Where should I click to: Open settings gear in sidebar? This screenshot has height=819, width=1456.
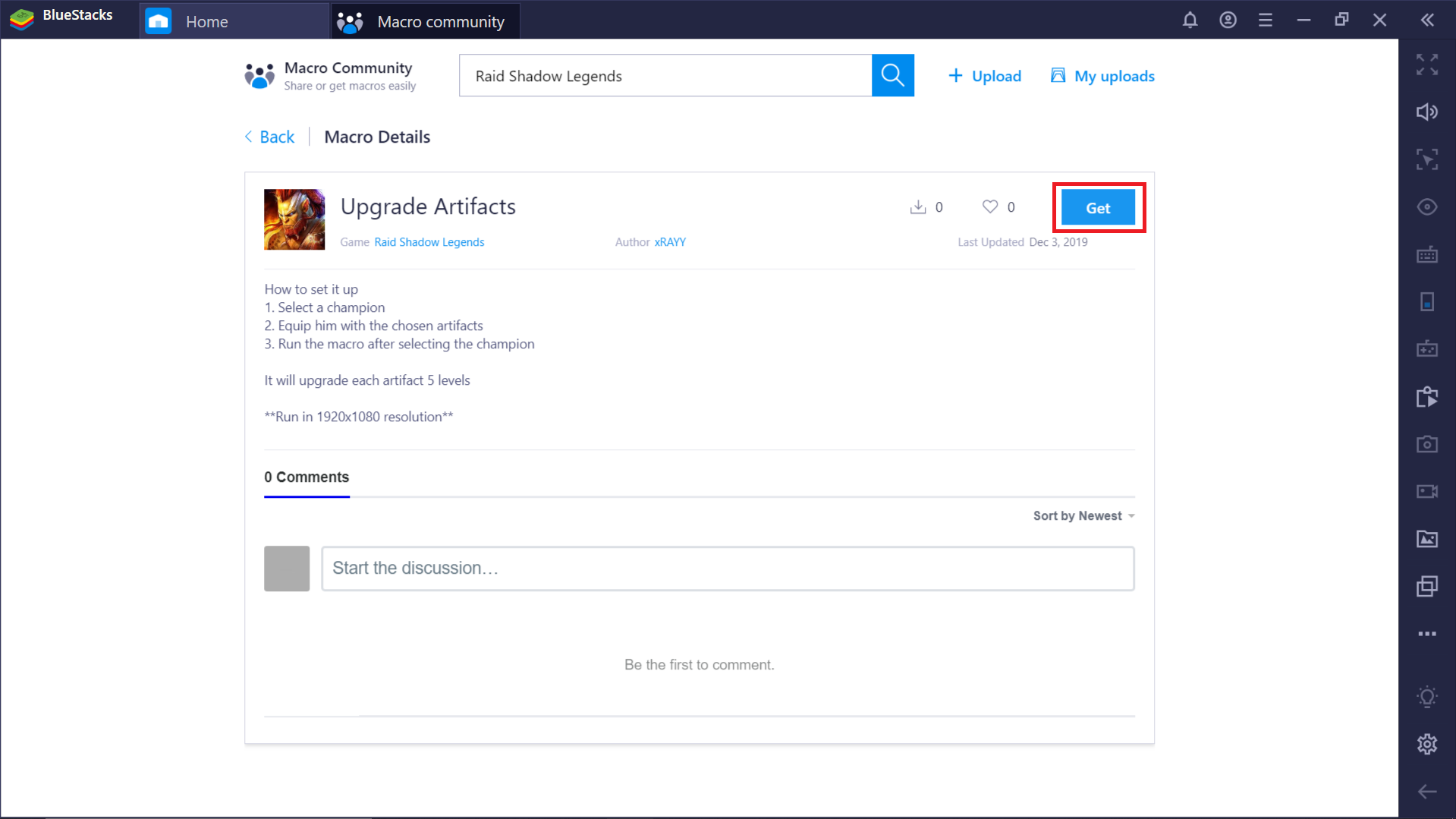[x=1427, y=744]
